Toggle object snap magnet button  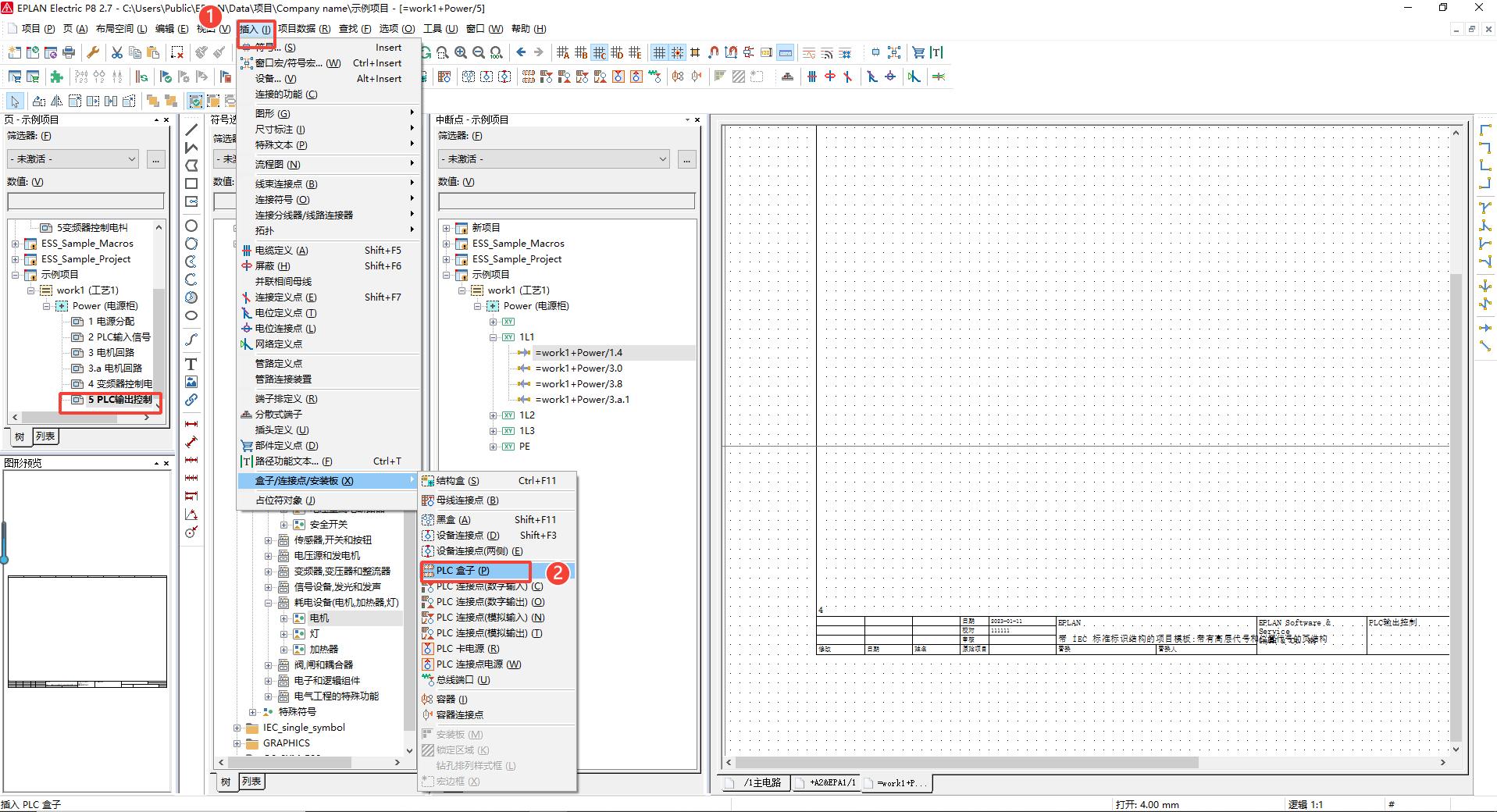[713, 52]
